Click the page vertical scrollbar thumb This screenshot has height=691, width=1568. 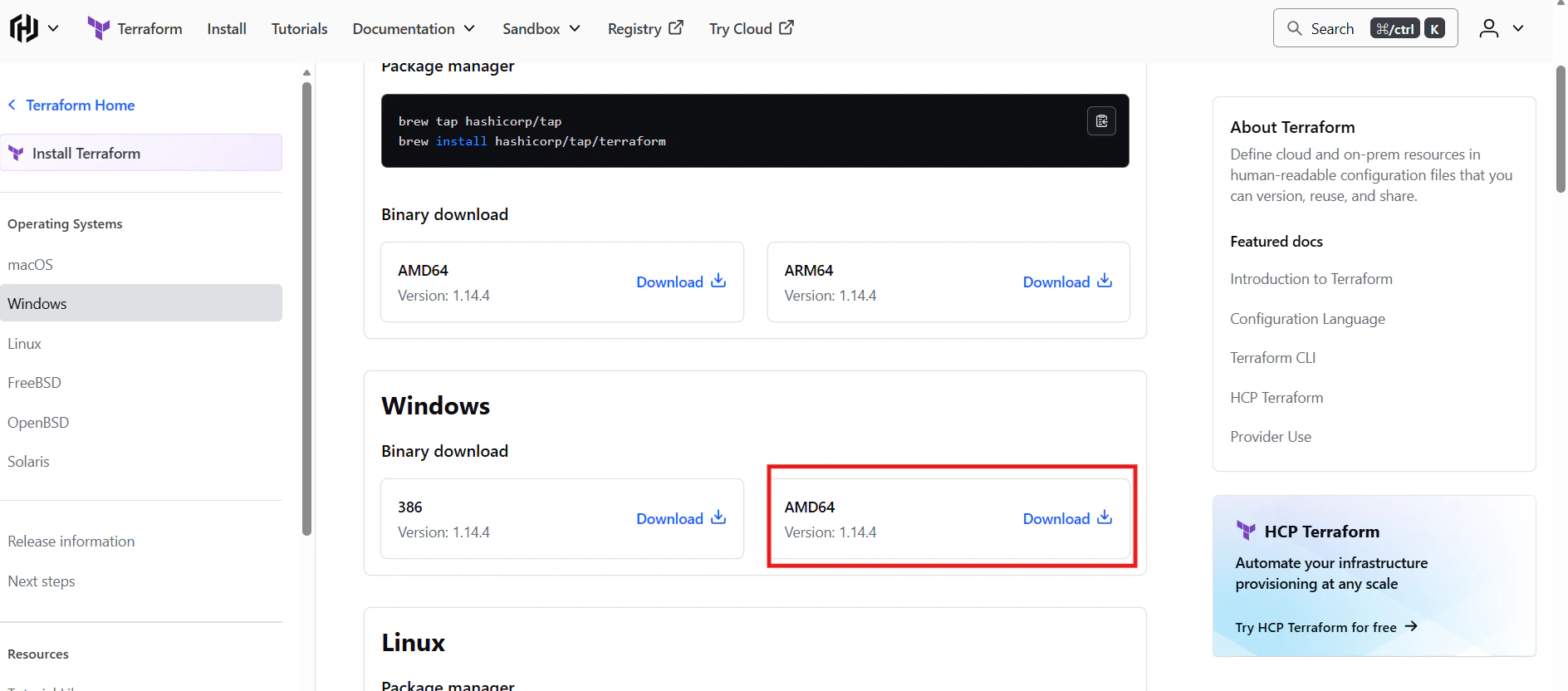tap(1561, 129)
